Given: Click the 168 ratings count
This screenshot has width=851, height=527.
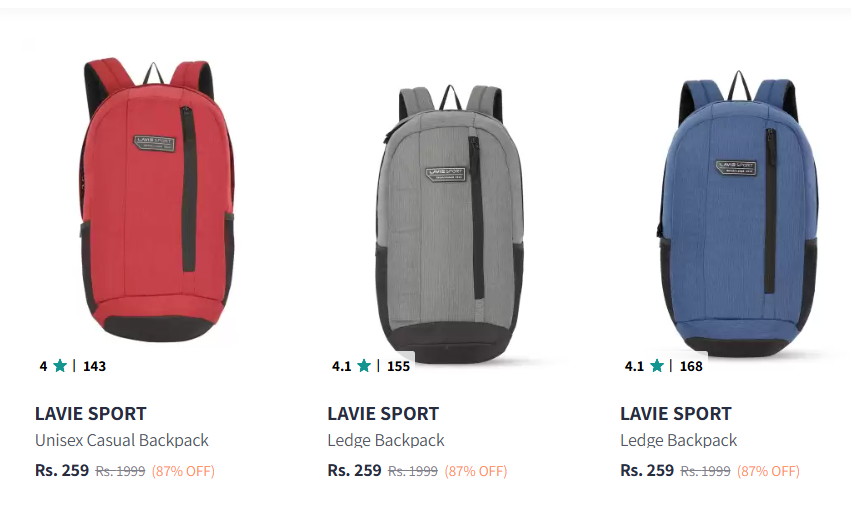Looking at the screenshot, I should coord(691,366).
